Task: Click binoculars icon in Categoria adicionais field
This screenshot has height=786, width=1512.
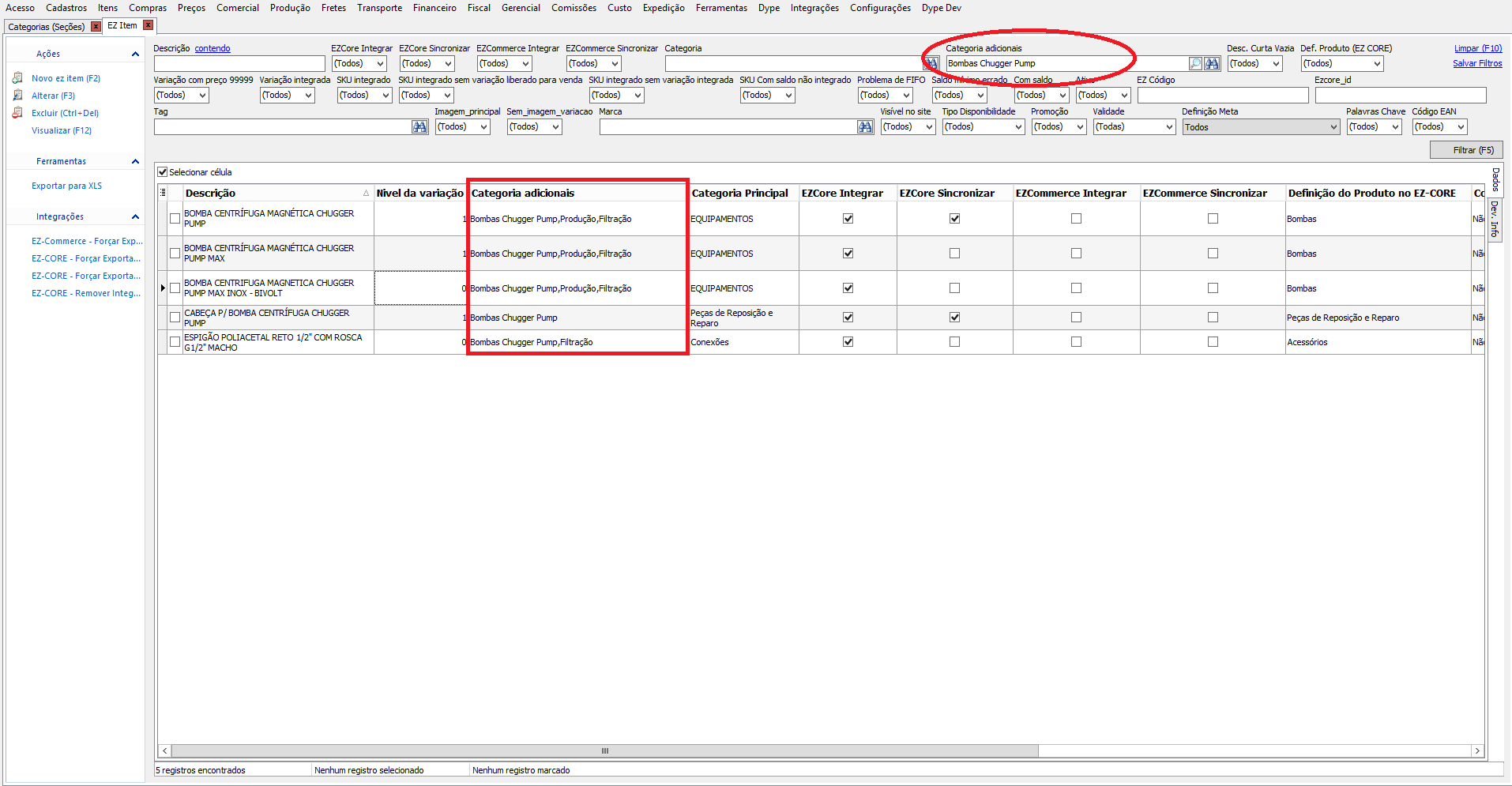Action: pos(1212,63)
